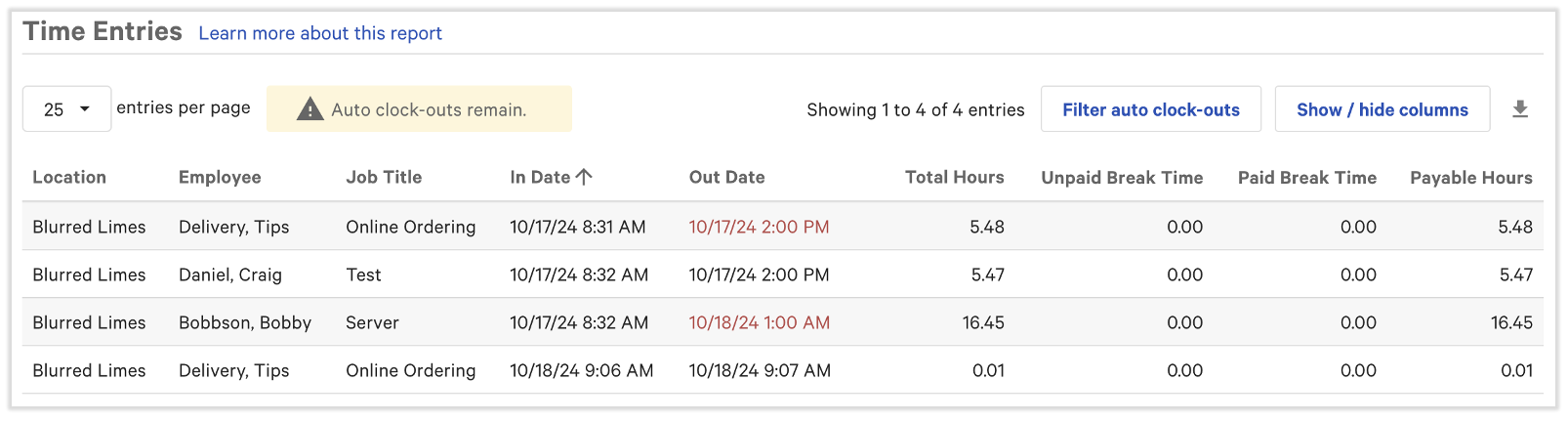Click the red 10/18/24 1:00 AM out date
This screenshot has width=1568, height=422.
pyautogui.click(x=760, y=322)
